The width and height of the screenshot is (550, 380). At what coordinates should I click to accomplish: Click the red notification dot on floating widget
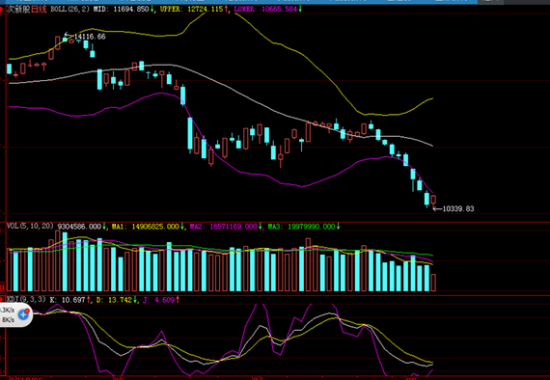click(27, 311)
